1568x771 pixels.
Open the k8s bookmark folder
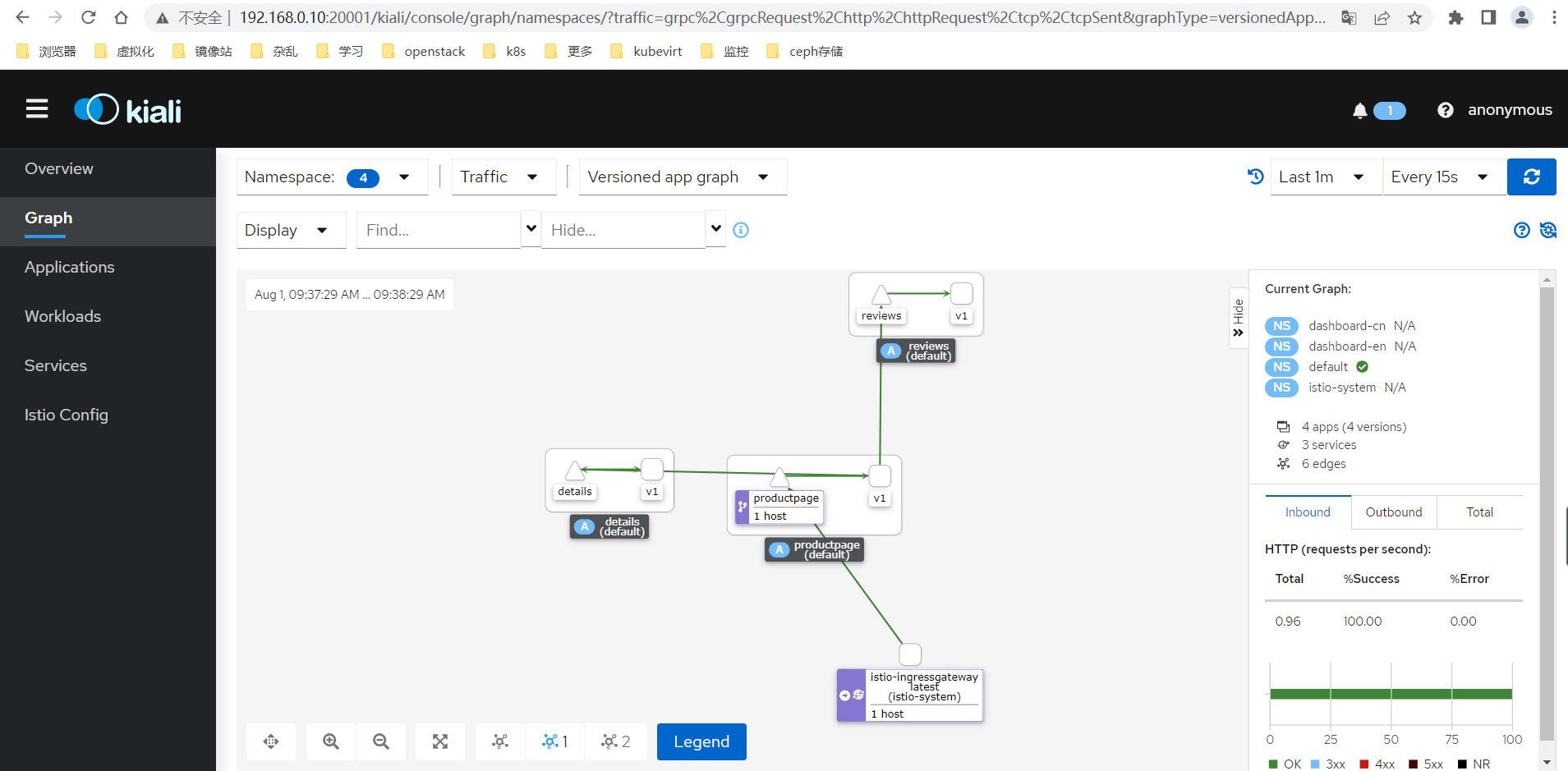pyautogui.click(x=505, y=51)
